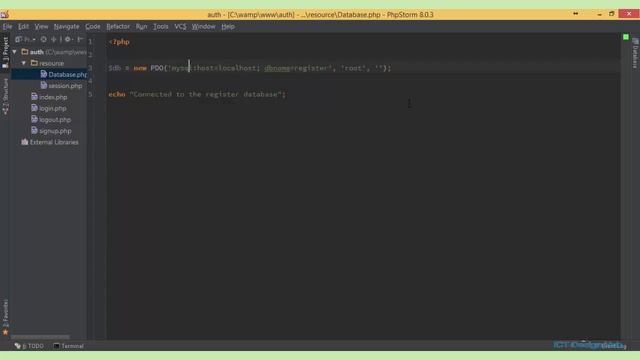Viewport: 640px width, 360px height.
Task: Open the Navigate menu
Action: [67, 27]
